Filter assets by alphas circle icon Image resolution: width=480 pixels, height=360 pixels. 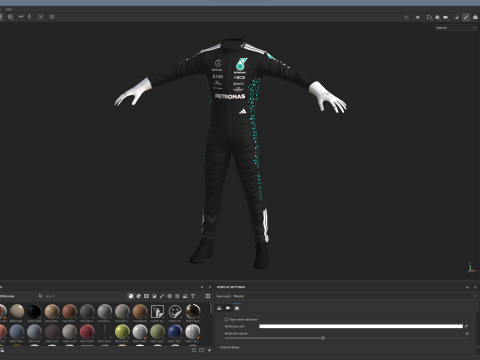170,296
